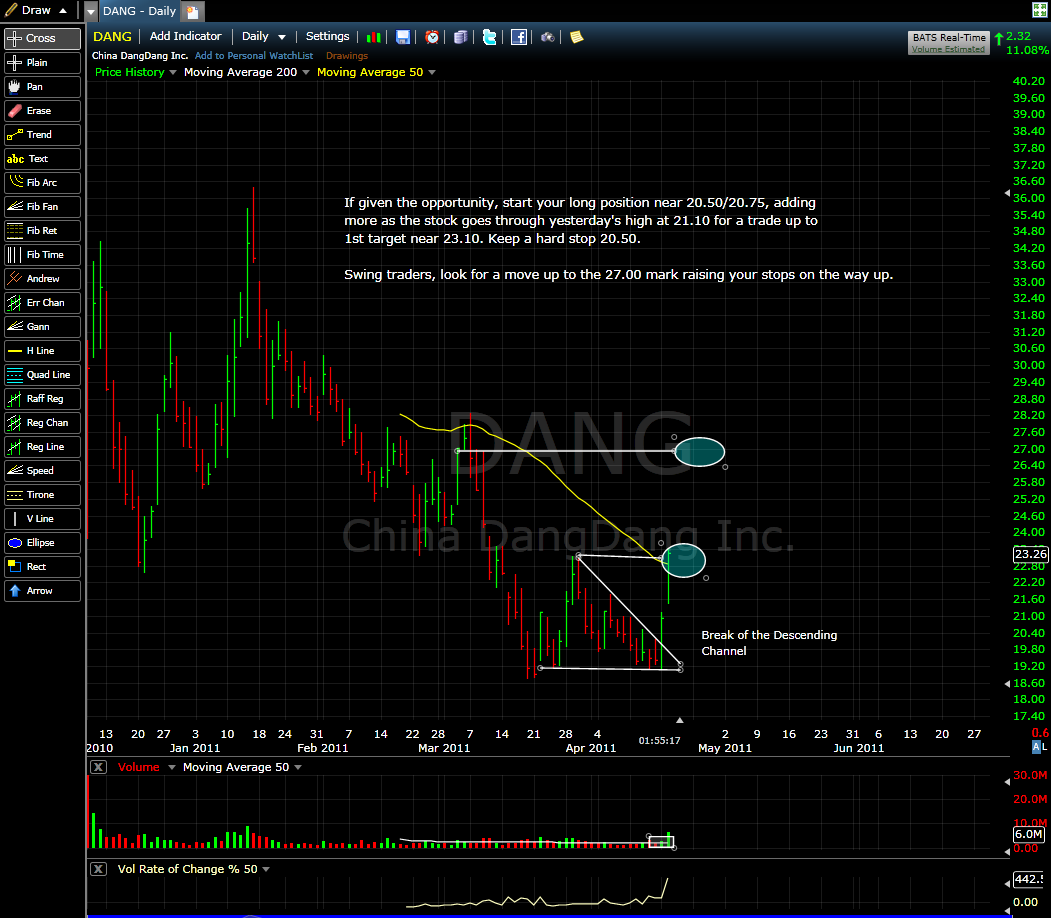The width and height of the screenshot is (1051, 918).
Task: Activate the Pan hand tool
Action: tap(42, 86)
